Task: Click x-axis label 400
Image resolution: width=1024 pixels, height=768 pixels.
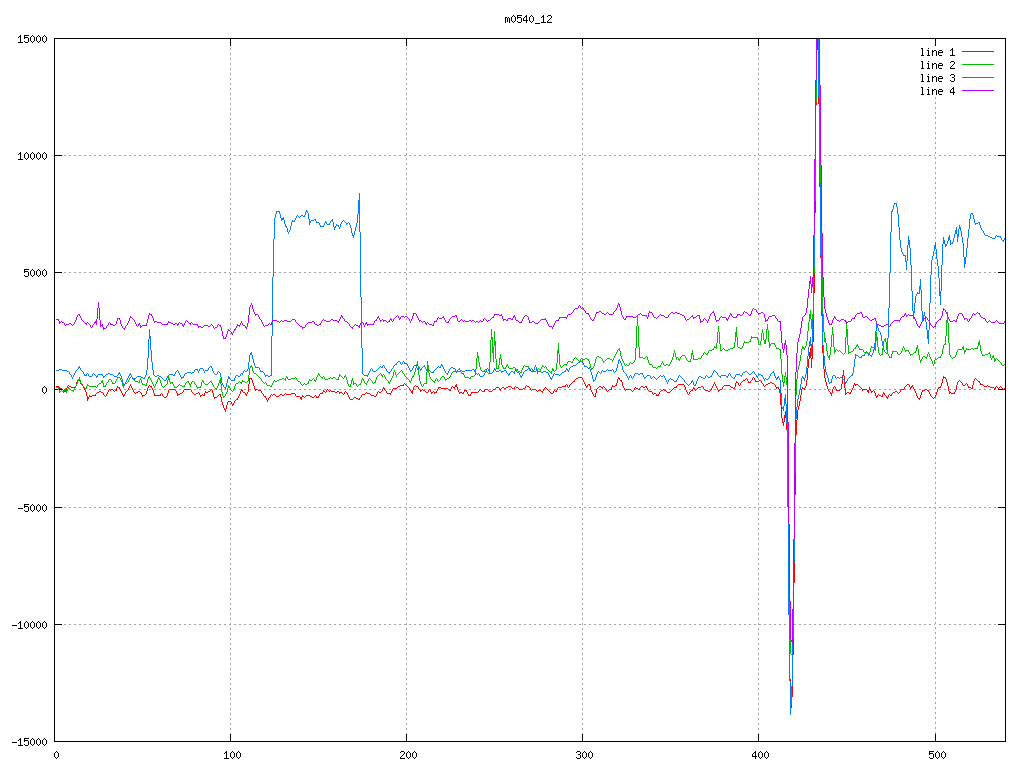Action: pyautogui.click(x=761, y=756)
